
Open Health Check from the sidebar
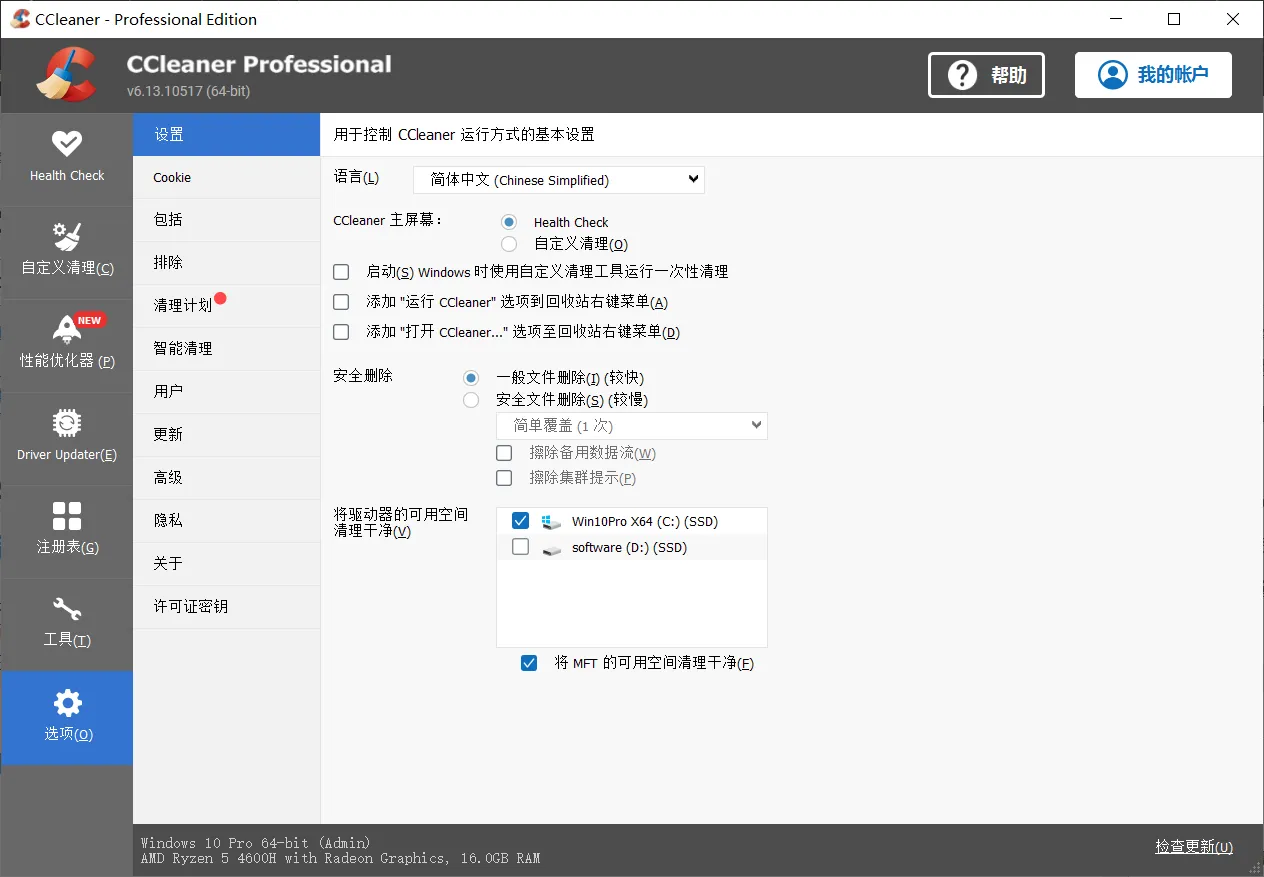(x=66, y=157)
